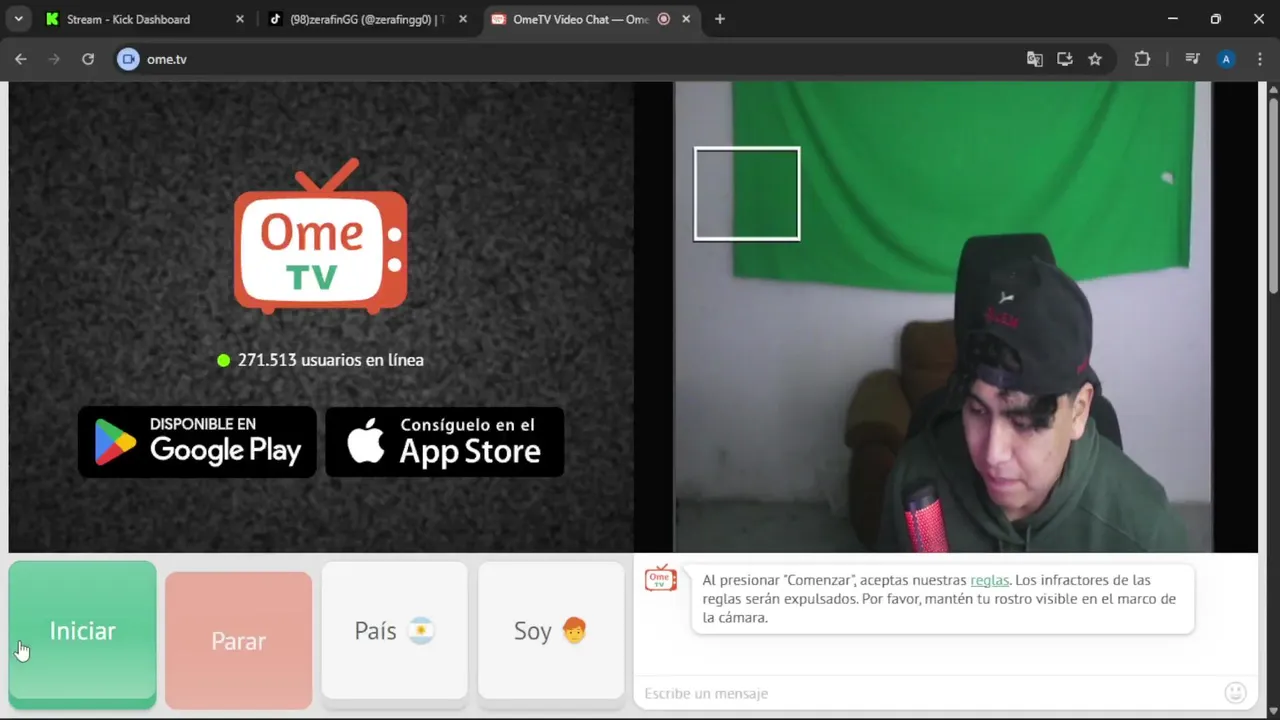Click the Argentina flag on País button
1280x720 pixels.
point(422,631)
